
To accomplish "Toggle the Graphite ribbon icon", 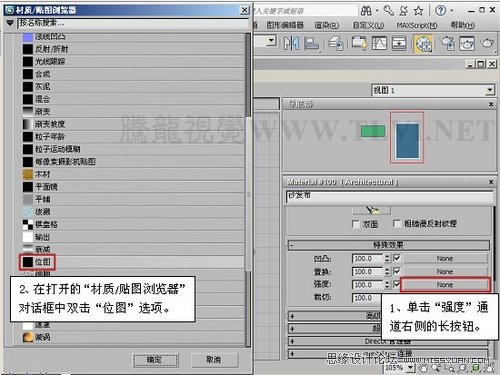I will point(359,43).
